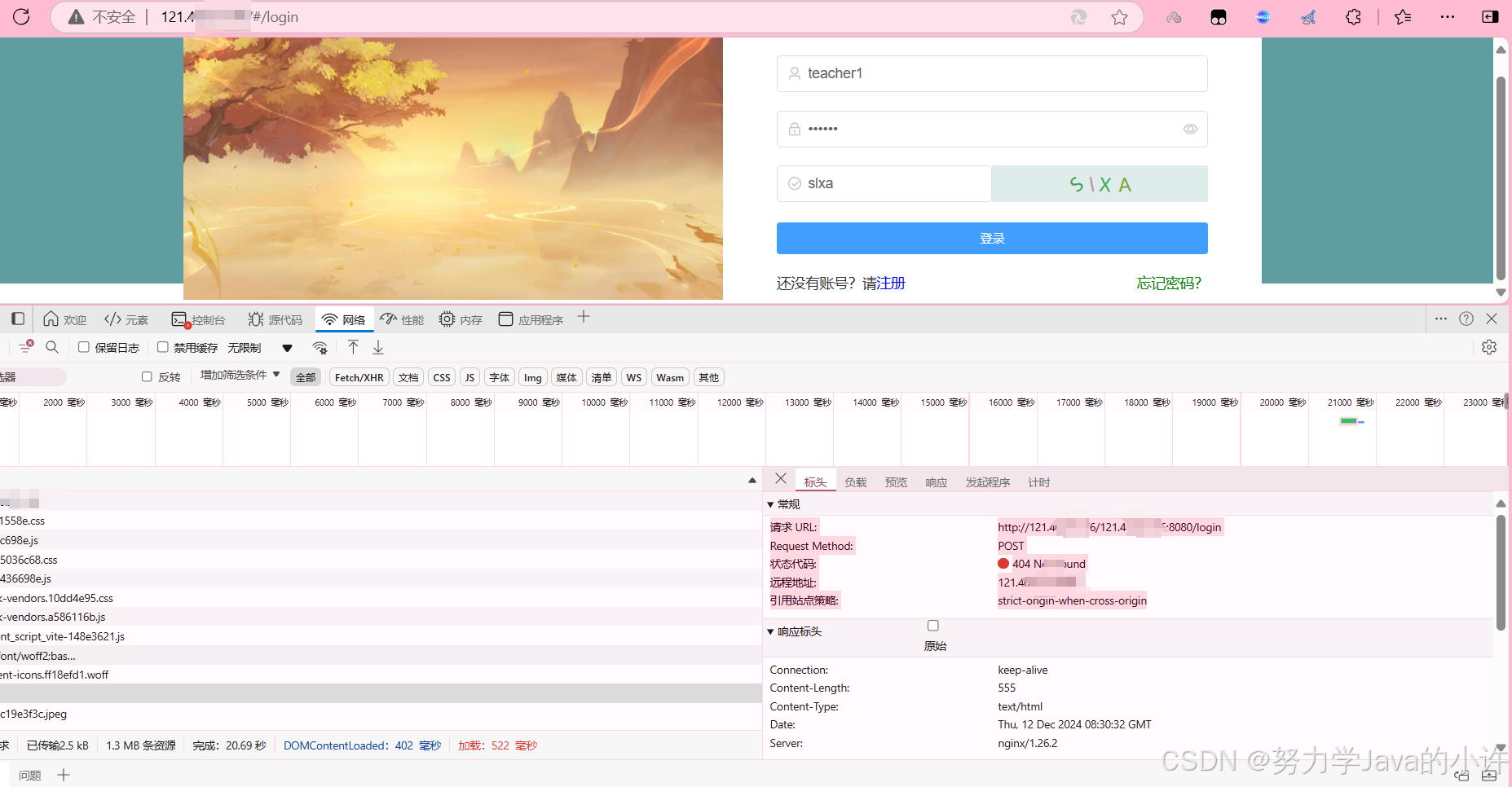The height and width of the screenshot is (787, 1512).
Task: Switch to the Elements panel tab
Action: (126, 319)
